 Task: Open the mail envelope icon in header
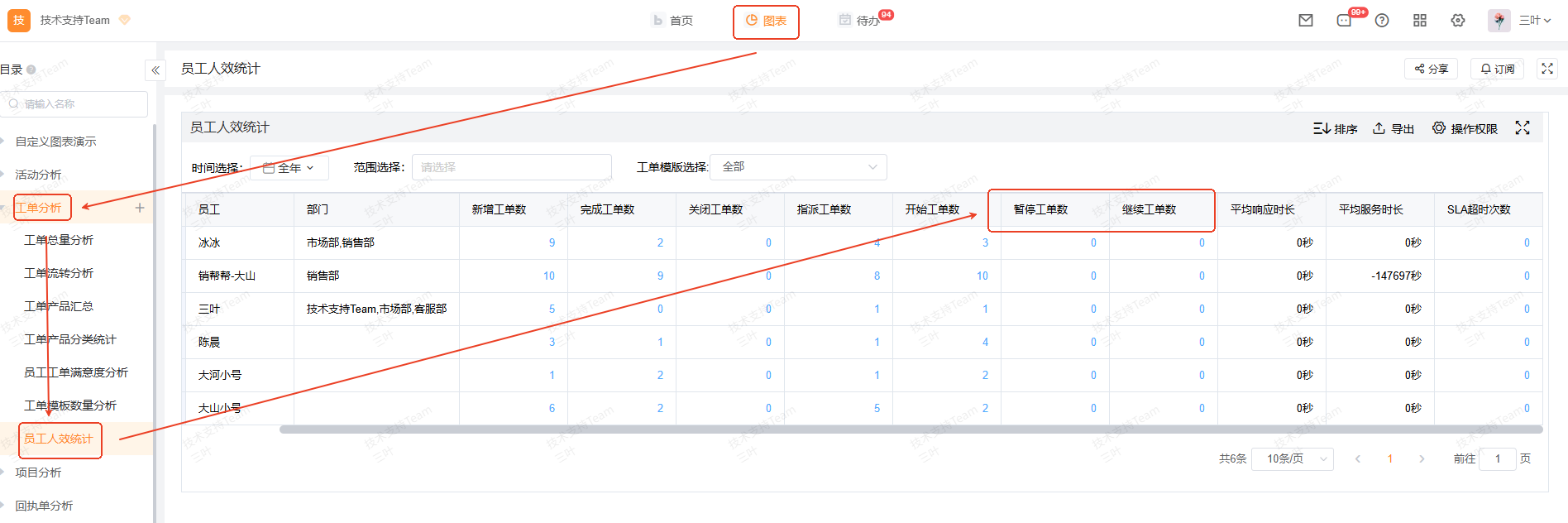(1306, 21)
